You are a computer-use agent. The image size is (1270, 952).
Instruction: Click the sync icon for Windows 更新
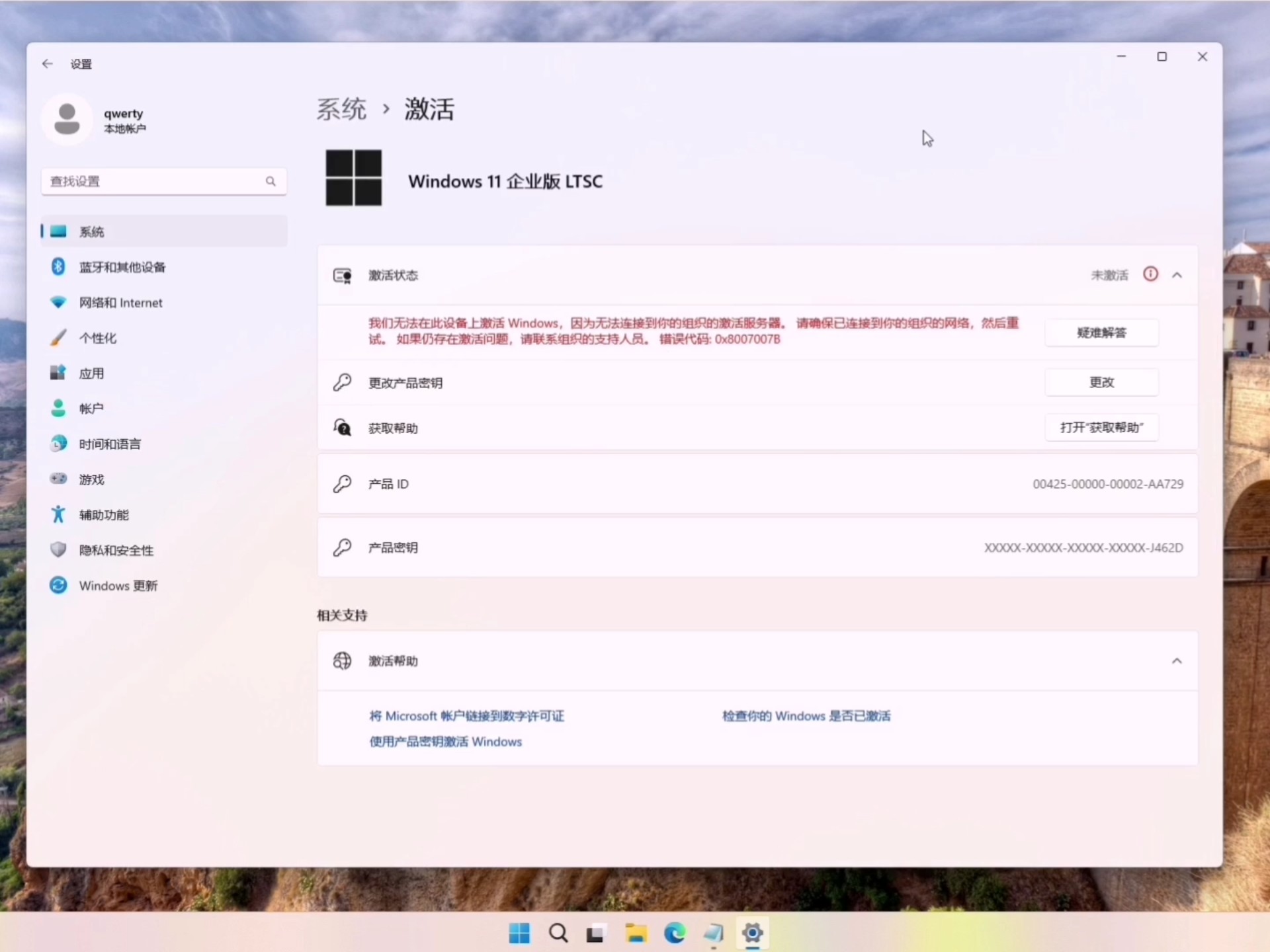(58, 585)
